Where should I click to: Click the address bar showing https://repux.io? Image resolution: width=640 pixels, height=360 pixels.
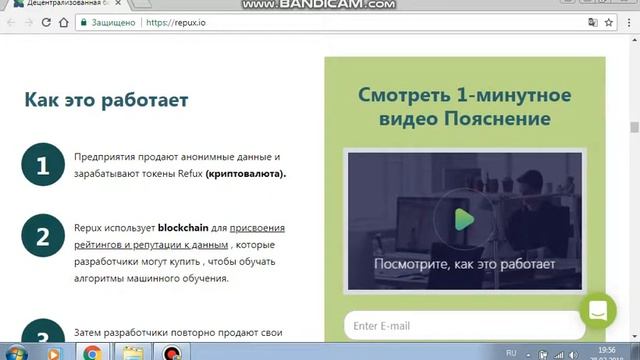pyautogui.click(x=346, y=22)
